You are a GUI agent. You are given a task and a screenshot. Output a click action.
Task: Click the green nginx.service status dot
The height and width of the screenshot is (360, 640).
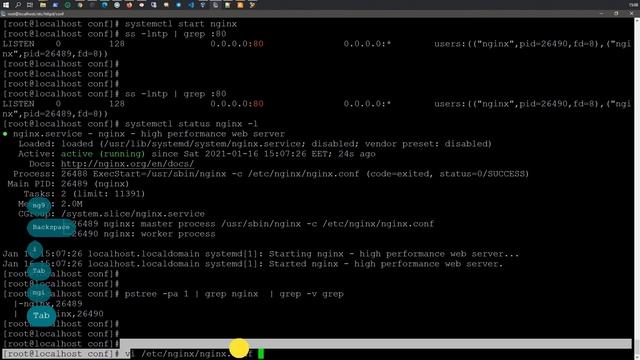point(5,134)
